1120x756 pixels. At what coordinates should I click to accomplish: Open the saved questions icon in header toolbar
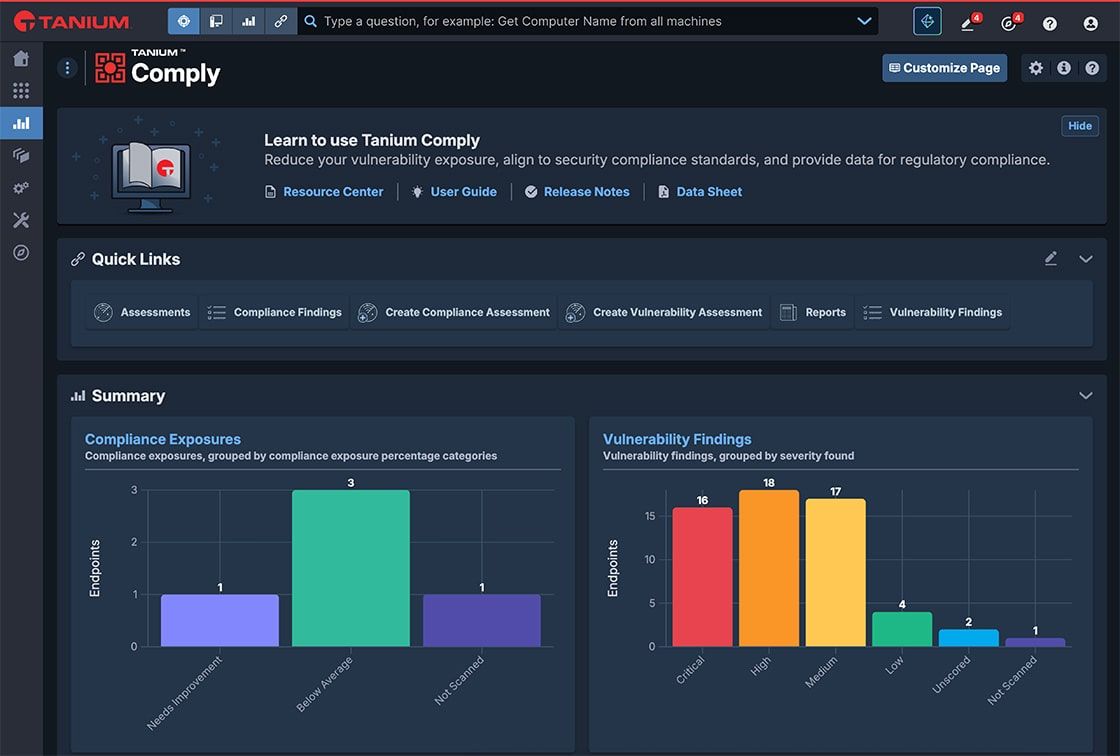[216, 21]
